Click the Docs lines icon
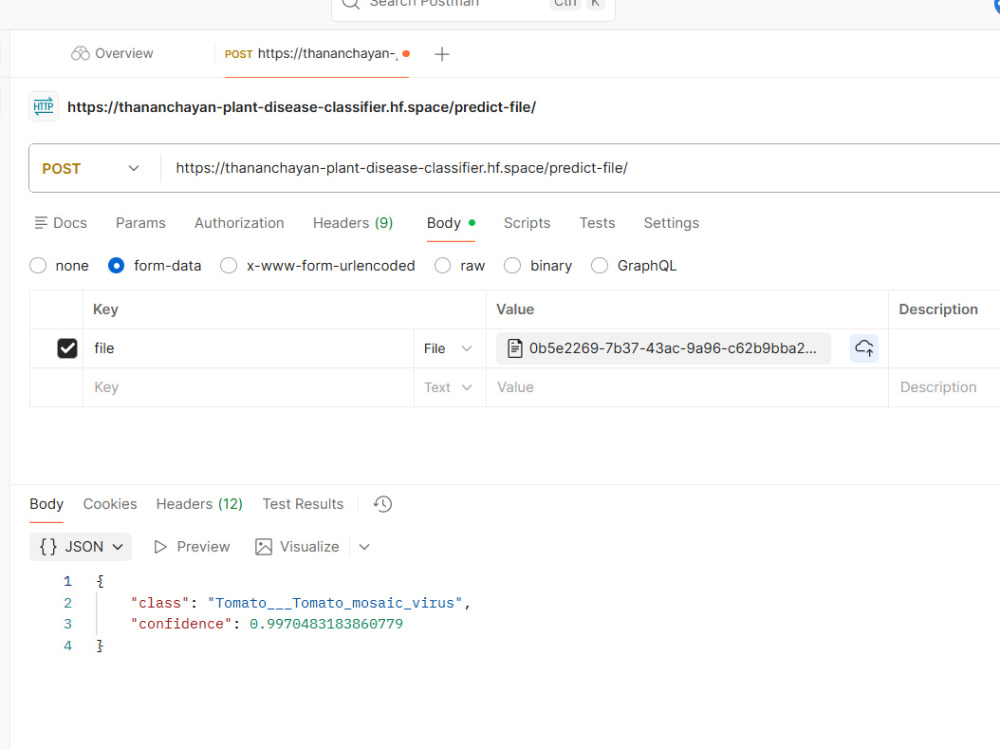Screen dimensions: 1000x750 click(41, 223)
